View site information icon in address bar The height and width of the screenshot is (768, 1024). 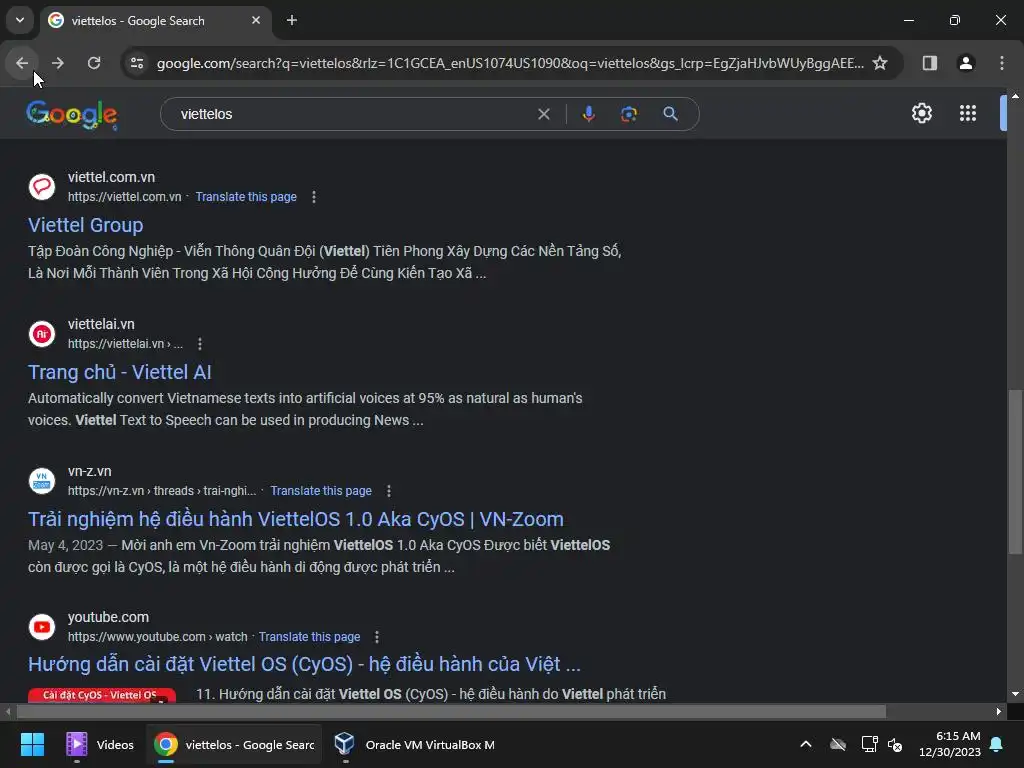[137, 63]
